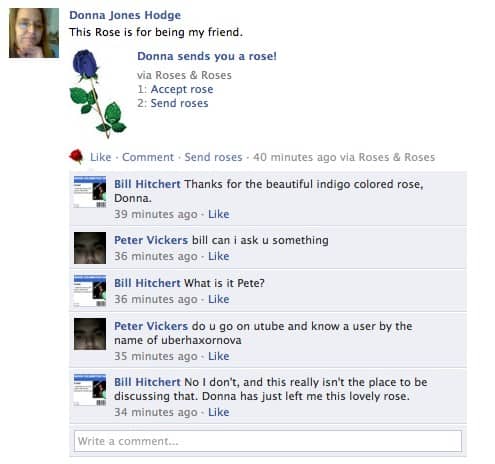Like Donna's rose post
Viewport: 495px width, 464px height.
click(101, 157)
